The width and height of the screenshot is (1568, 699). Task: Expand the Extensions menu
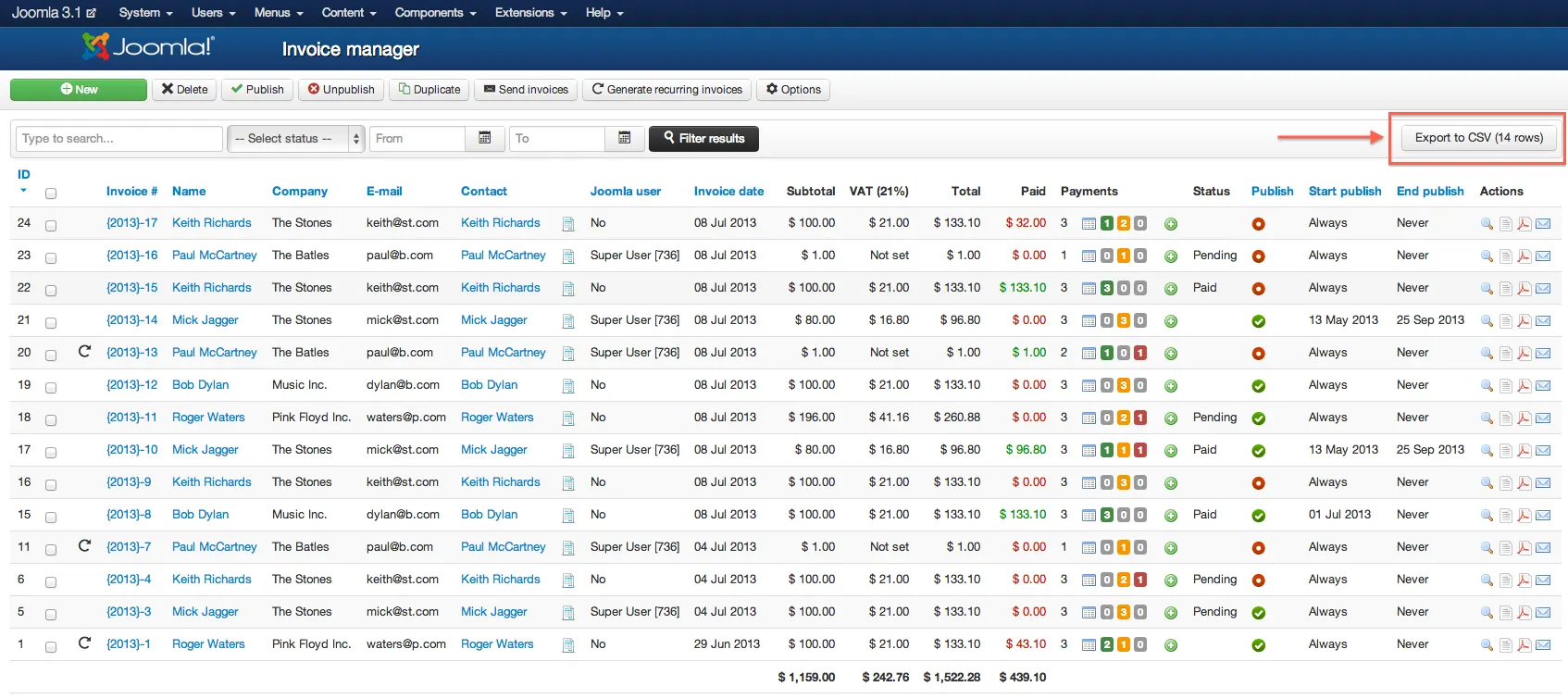[531, 13]
